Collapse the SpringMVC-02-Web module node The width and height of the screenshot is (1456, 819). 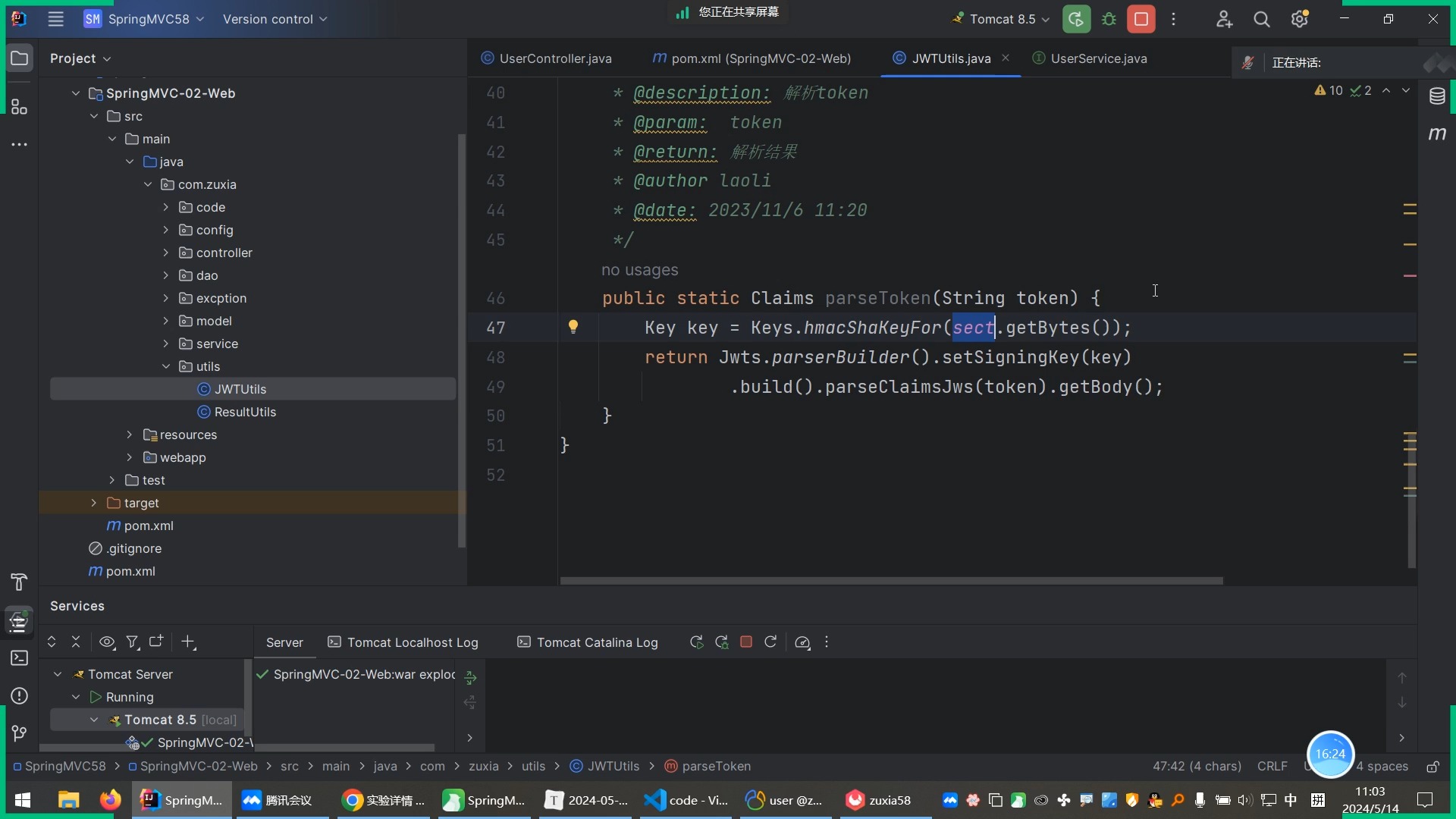coord(76,93)
